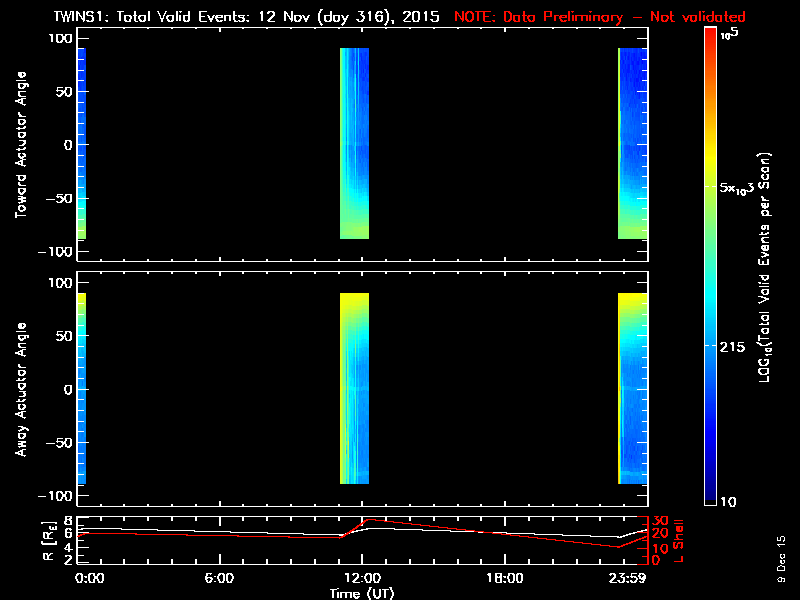Click the 'Time (UT)' x-axis label
The height and width of the screenshot is (600, 800).
point(362,593)
